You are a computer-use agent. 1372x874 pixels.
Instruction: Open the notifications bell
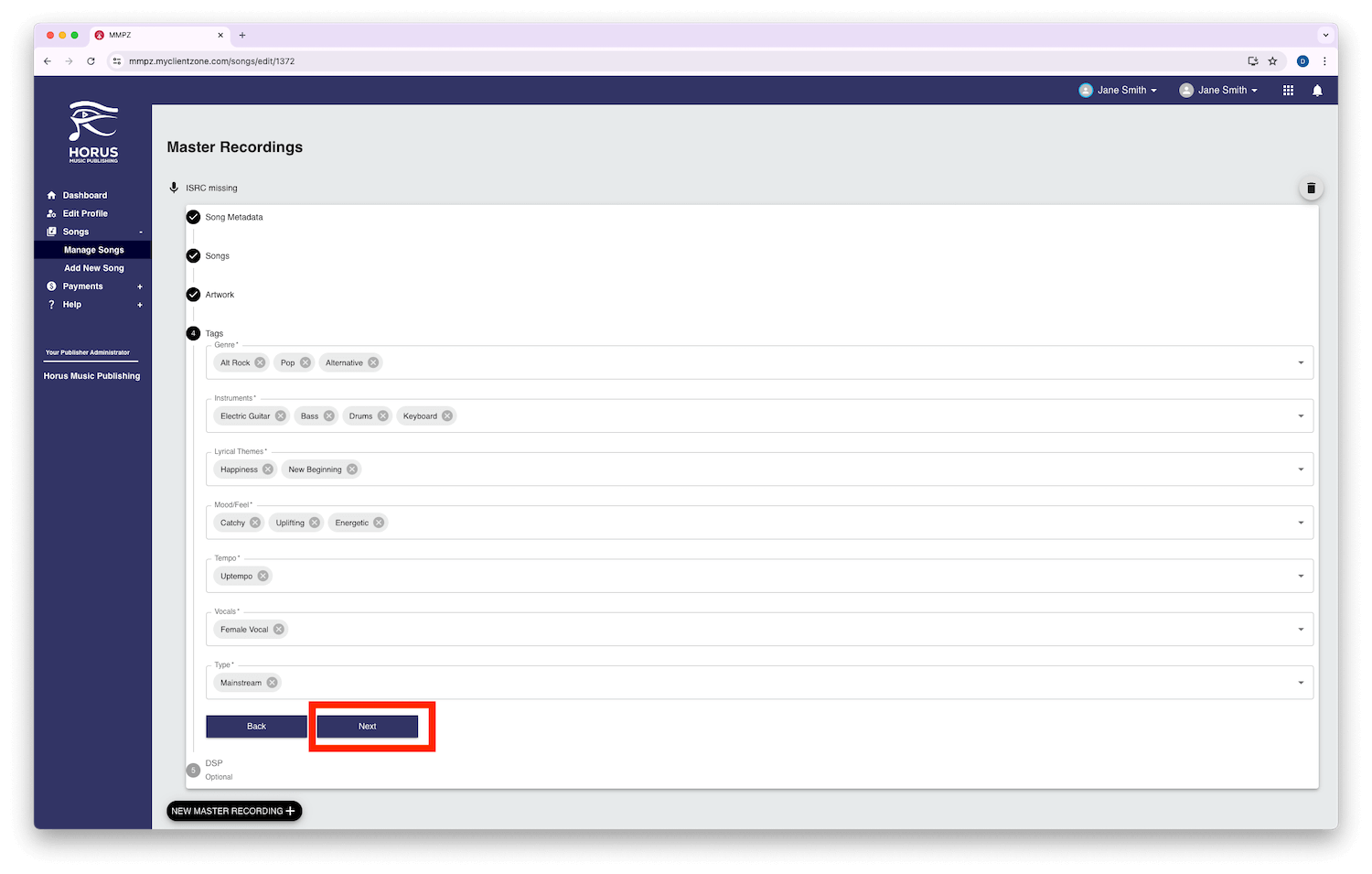point(1317,90)
